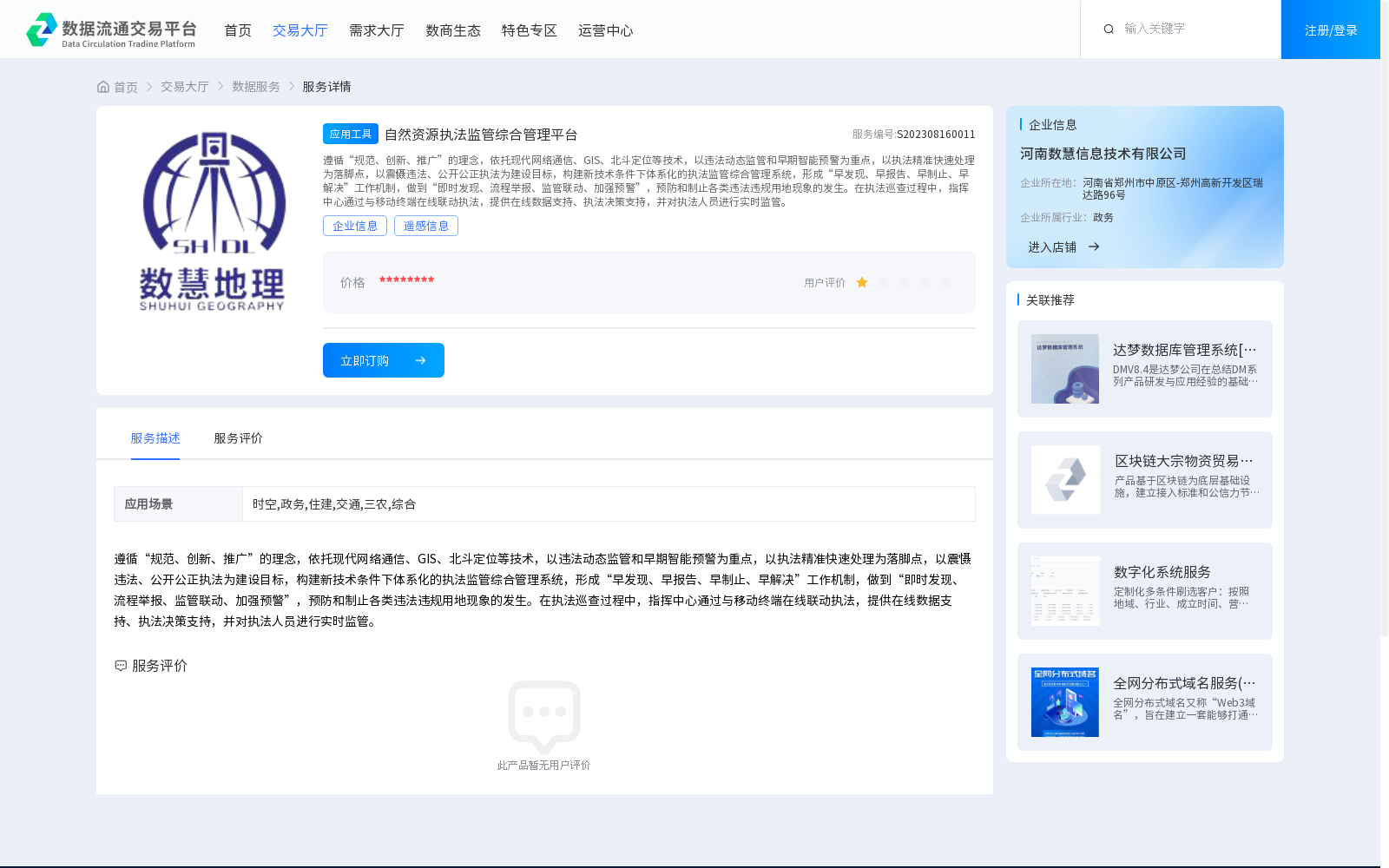Click the 注册/登录 button

click(x=1331, y=30)
